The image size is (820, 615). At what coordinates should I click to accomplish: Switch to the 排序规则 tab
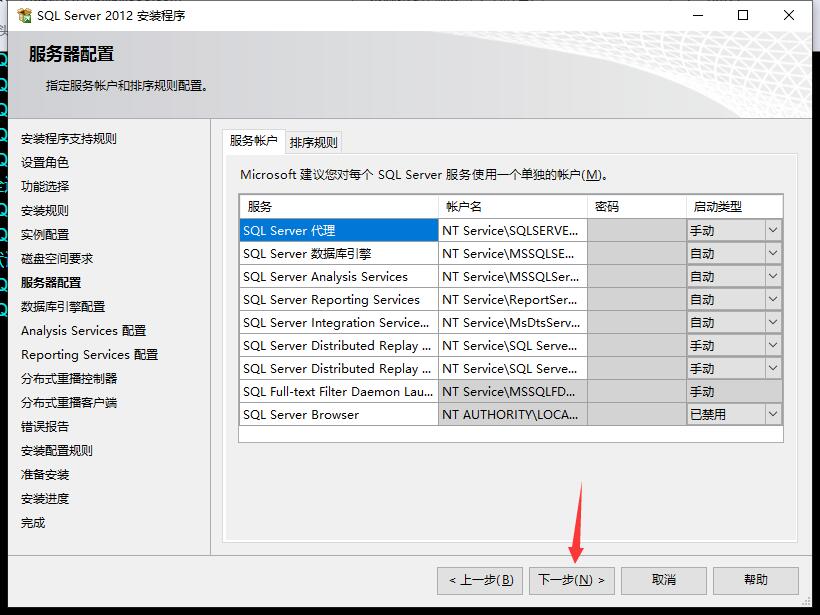[314, 142]
